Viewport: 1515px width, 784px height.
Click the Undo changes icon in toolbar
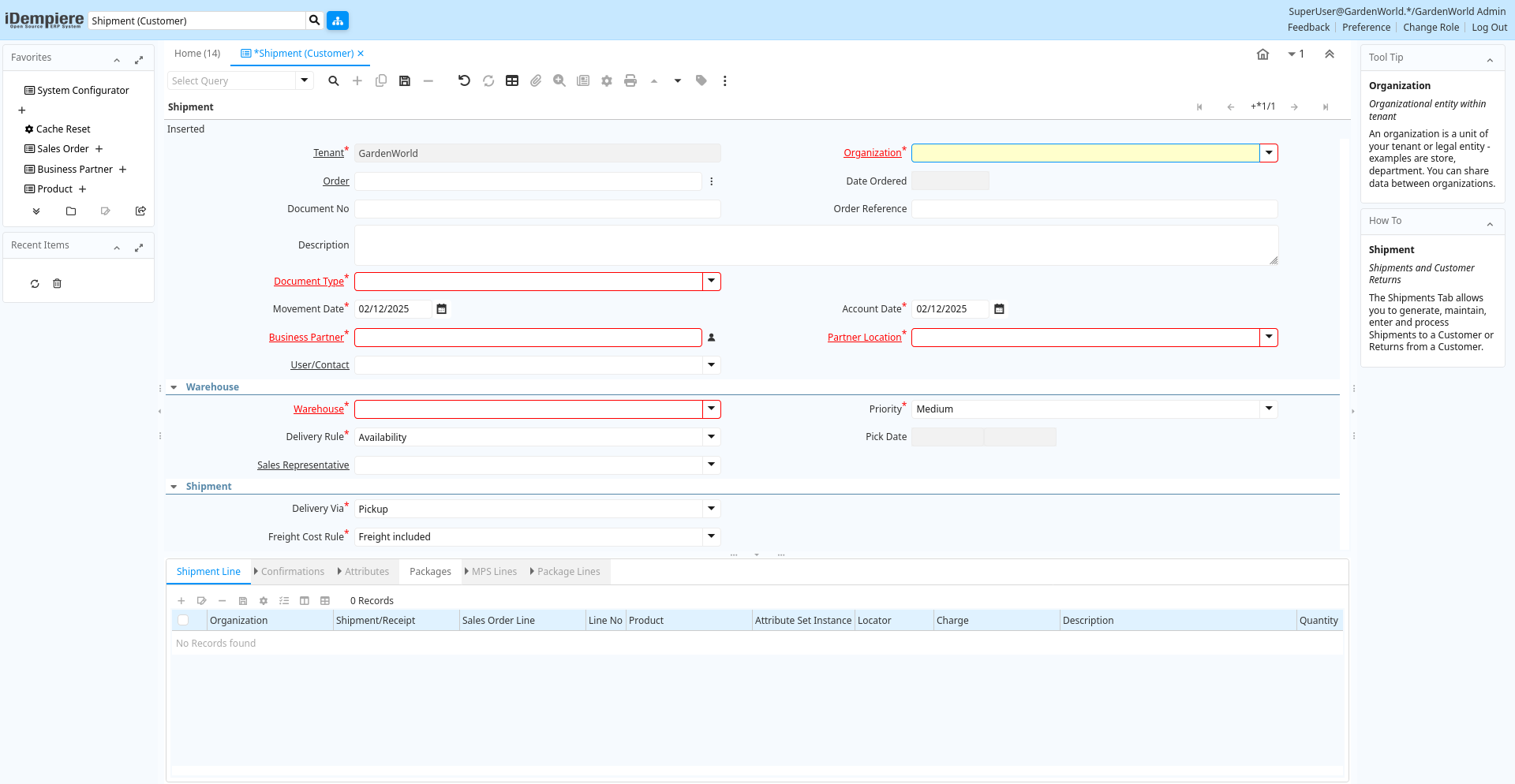[x=464, y=80]
